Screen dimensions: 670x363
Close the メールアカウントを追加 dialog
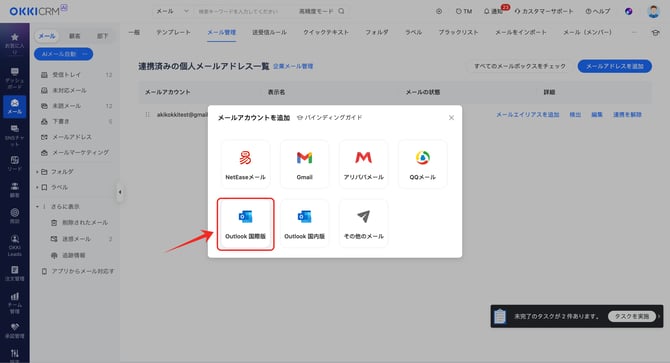click(451, 117)
